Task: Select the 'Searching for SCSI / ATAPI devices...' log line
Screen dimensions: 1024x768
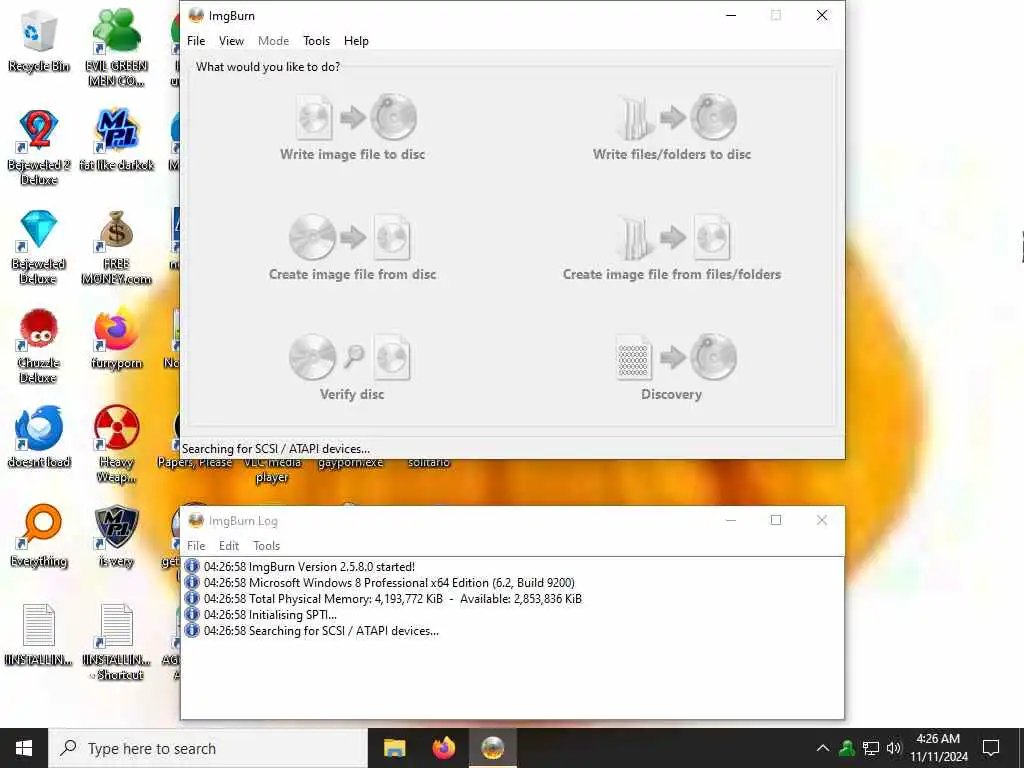Action: 321,631
